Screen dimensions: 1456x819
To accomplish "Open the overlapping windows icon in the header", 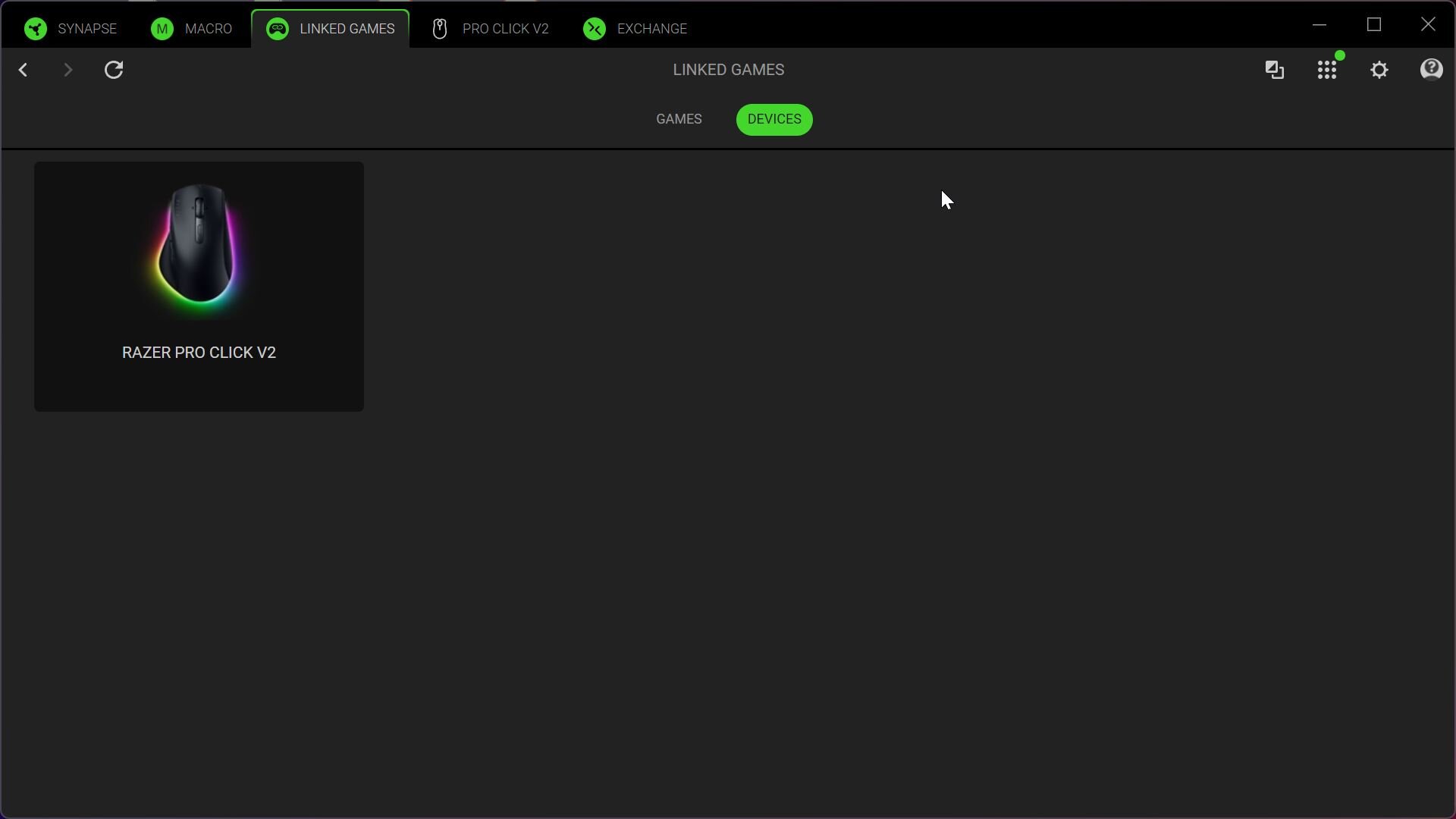I will click(x=1275, y=70).
